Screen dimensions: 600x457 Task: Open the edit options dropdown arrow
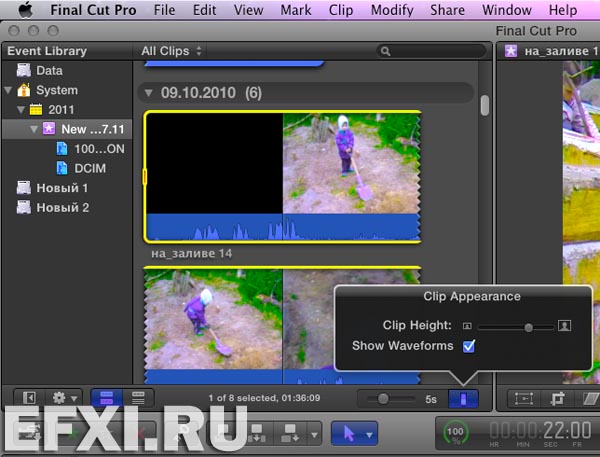(314, 435)
